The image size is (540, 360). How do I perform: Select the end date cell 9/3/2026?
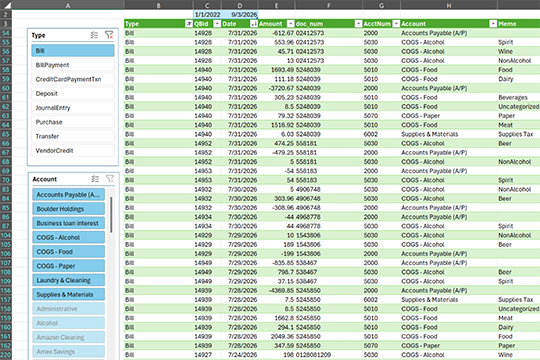tap(240, 14)
